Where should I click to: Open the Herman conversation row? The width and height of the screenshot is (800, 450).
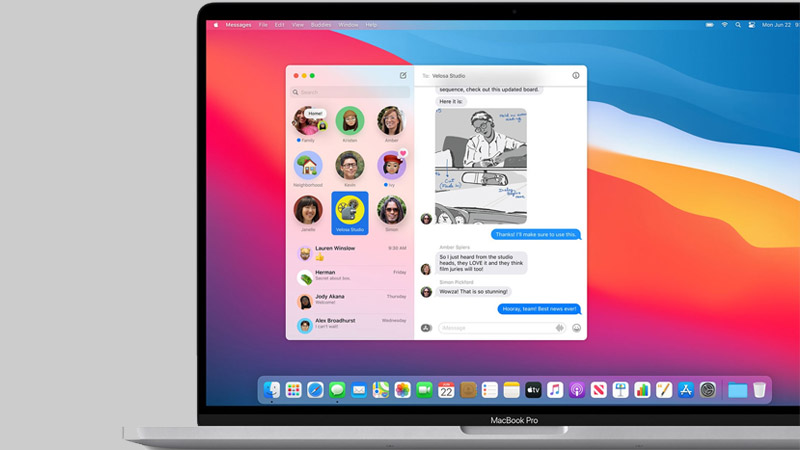coord(351,277)
